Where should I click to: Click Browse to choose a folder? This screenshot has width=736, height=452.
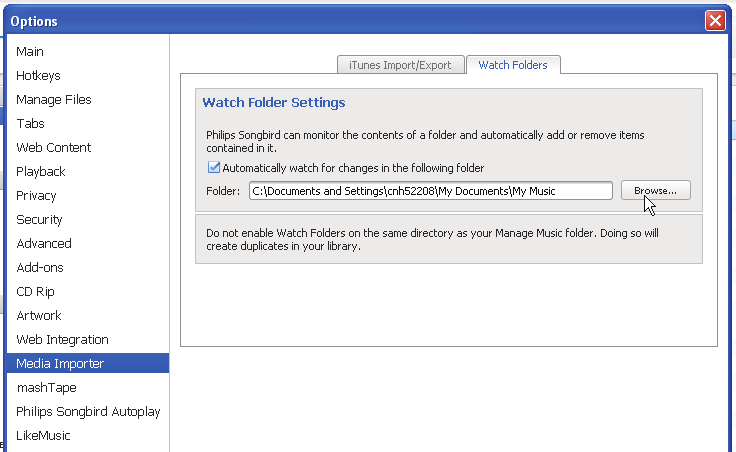pos(656,191)
